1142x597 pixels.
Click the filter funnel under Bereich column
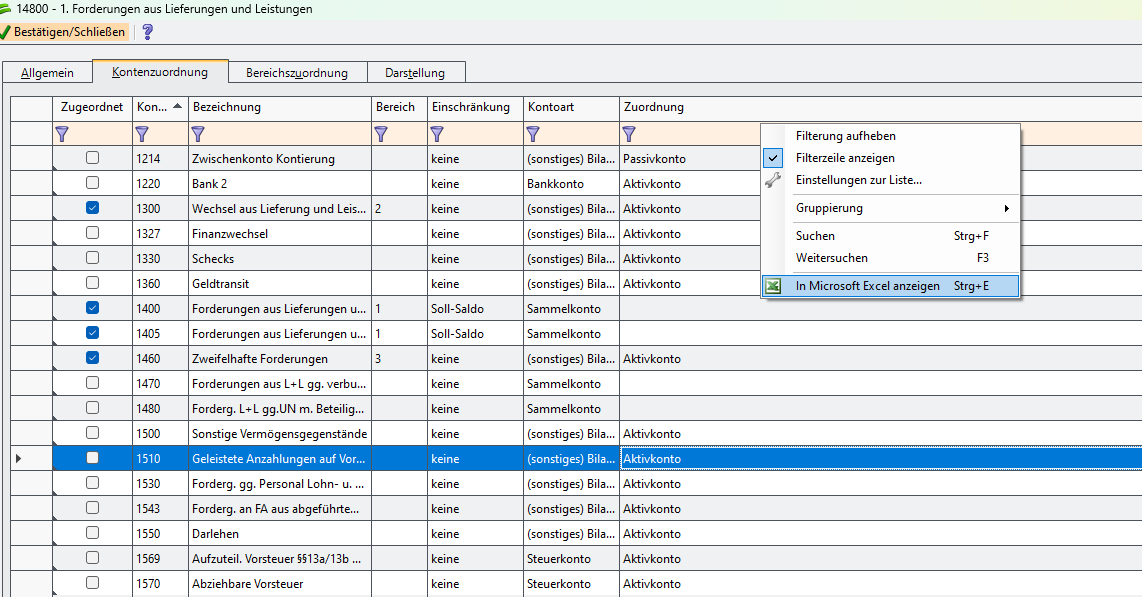[x=381, y=133]
